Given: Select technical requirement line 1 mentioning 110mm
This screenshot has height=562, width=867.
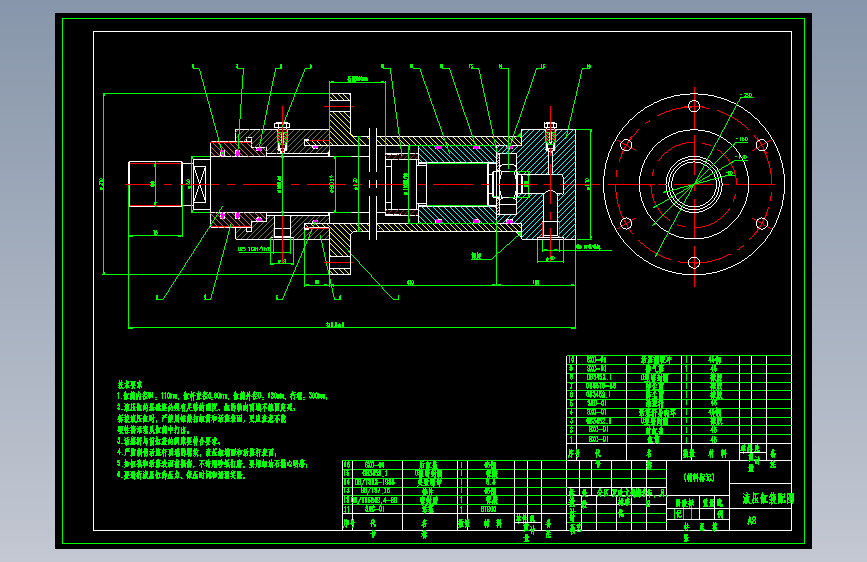Looking at the screenshot, I should tap(222, 396).
